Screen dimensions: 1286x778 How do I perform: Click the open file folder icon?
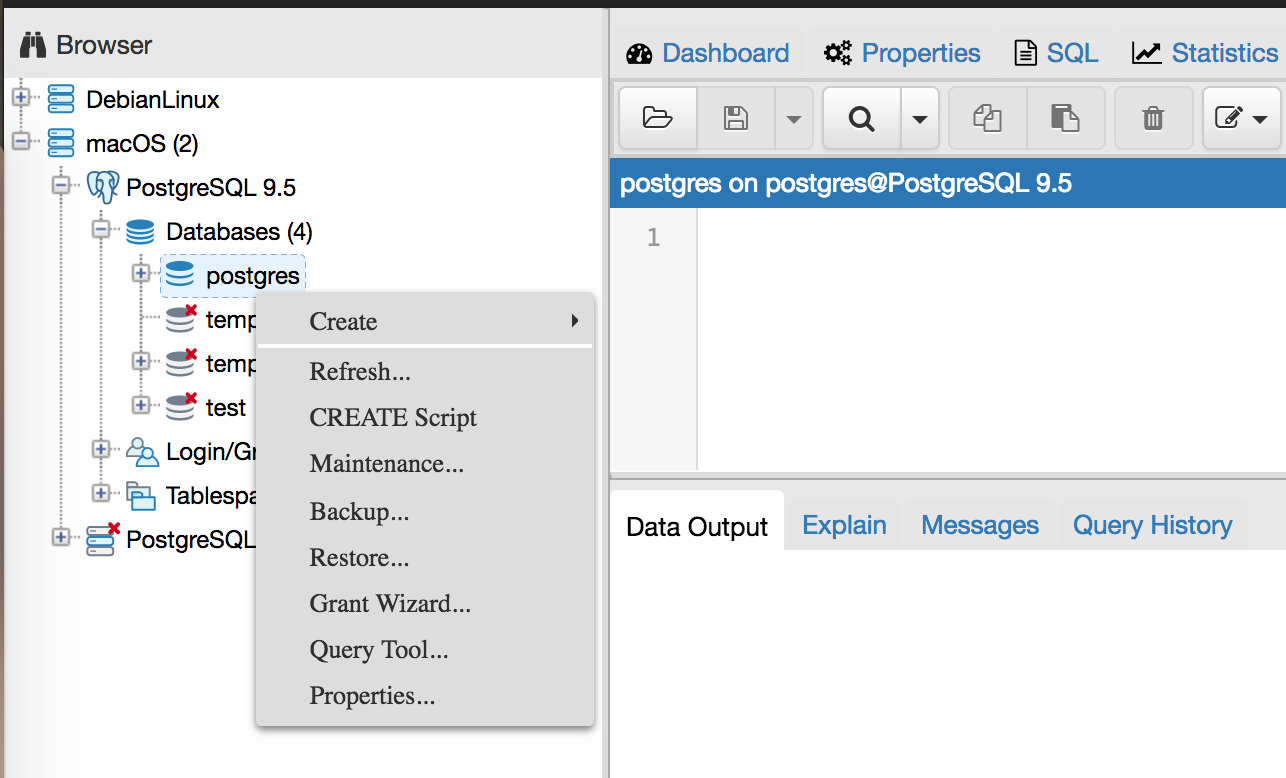tap(657, 118)
